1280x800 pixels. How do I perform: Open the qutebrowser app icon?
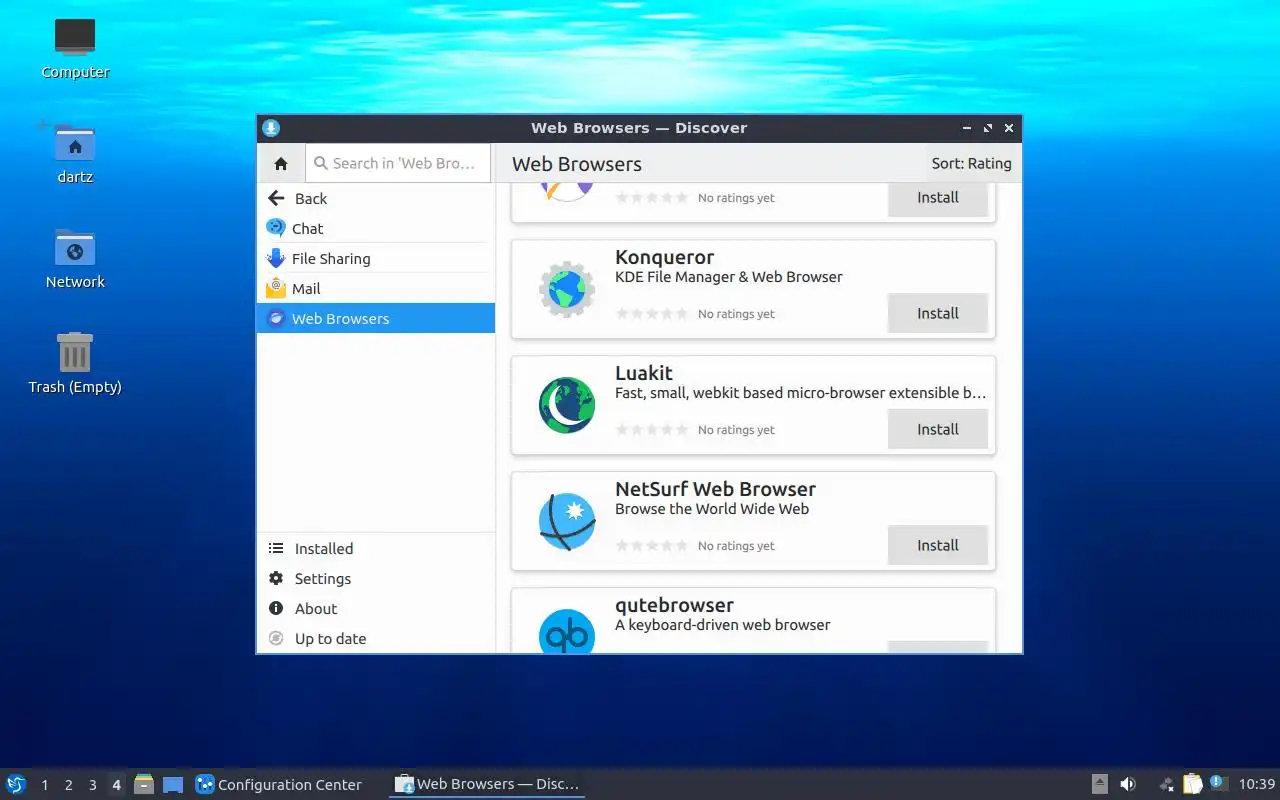click(x=567, y=631)
